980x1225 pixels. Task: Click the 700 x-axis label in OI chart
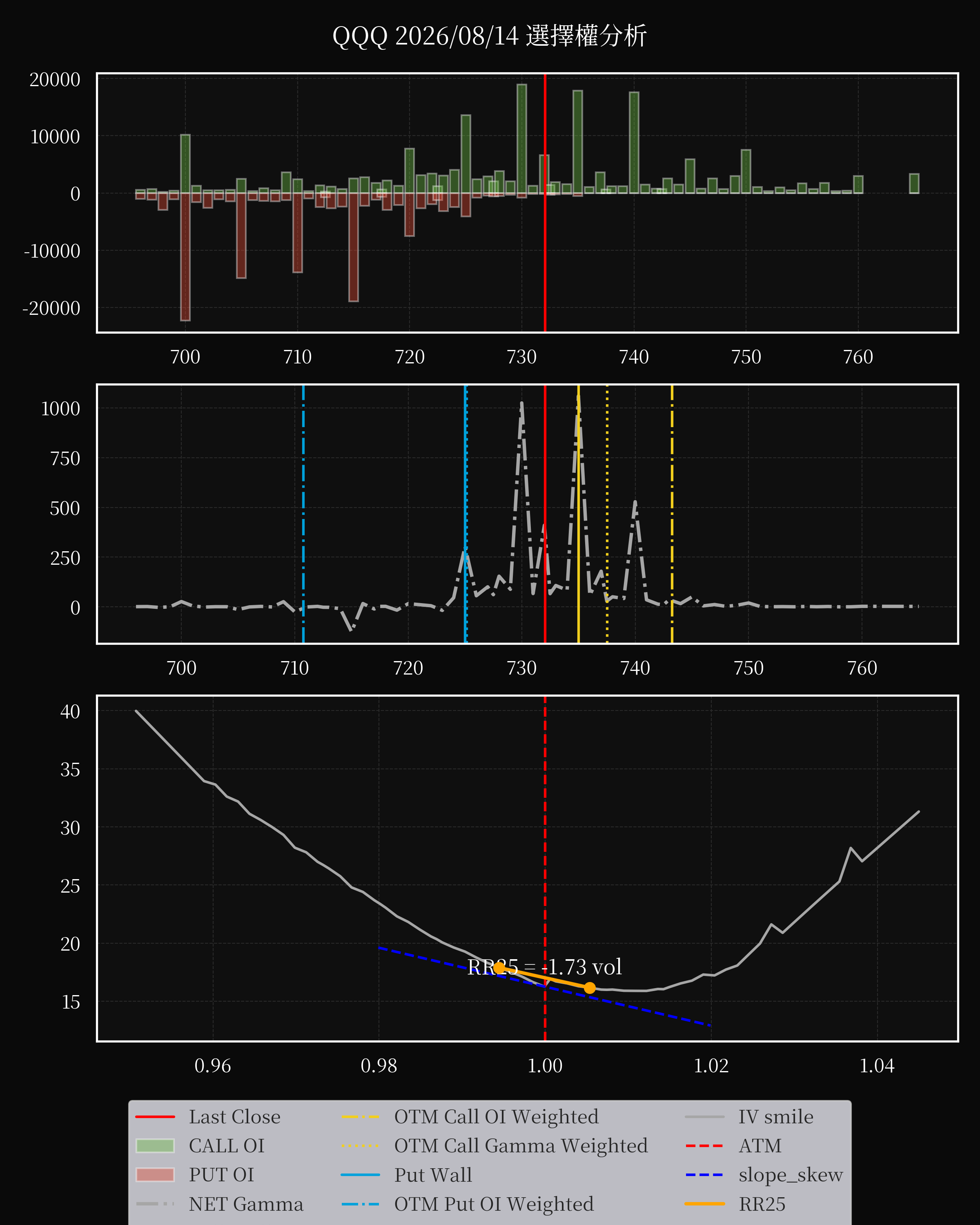pyautogui.click(x=185, y=357)
